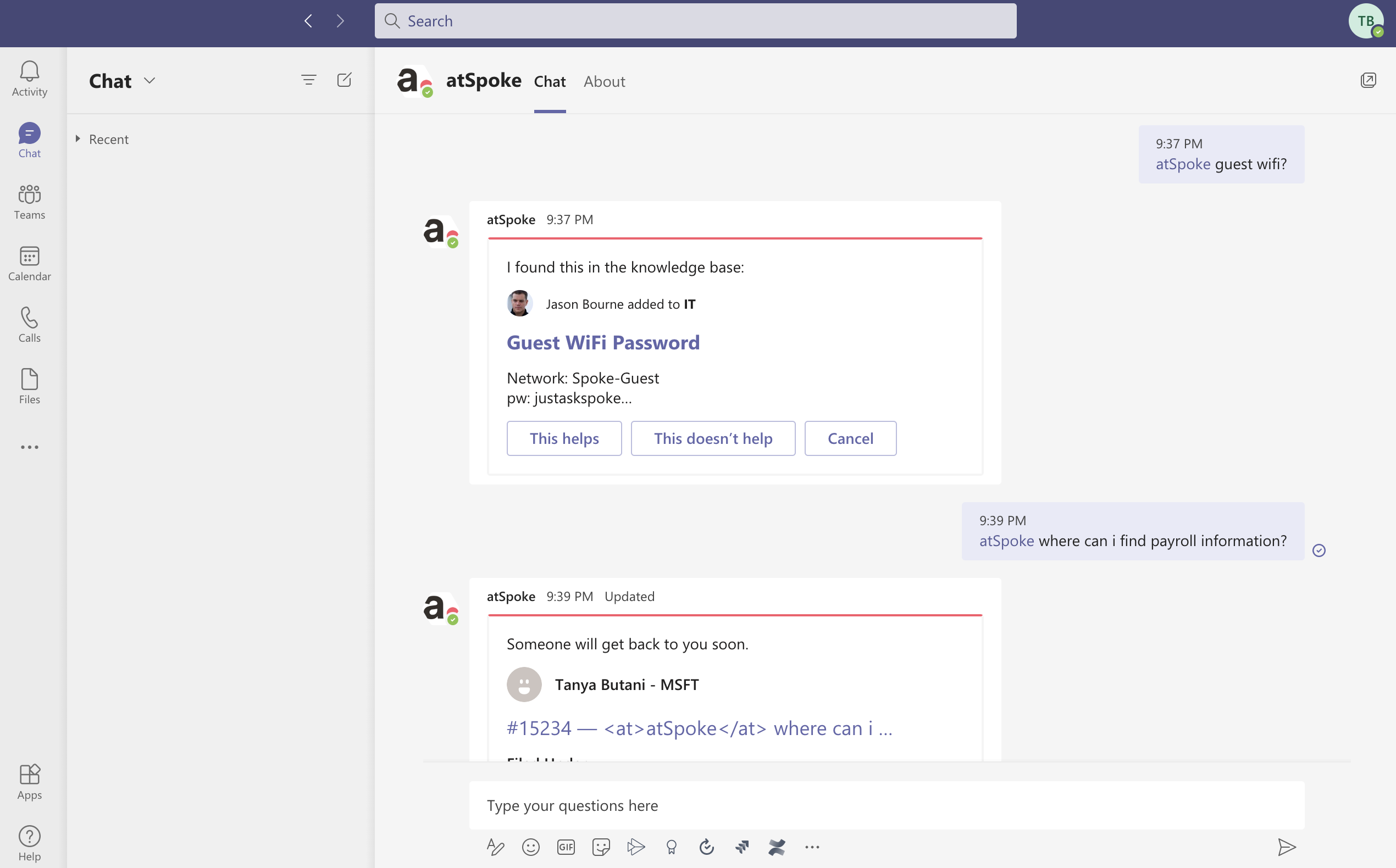The width and height of the screenshot is (1396, 868).
Task: Go forward with the forward arrow
Action: (340, 21)
